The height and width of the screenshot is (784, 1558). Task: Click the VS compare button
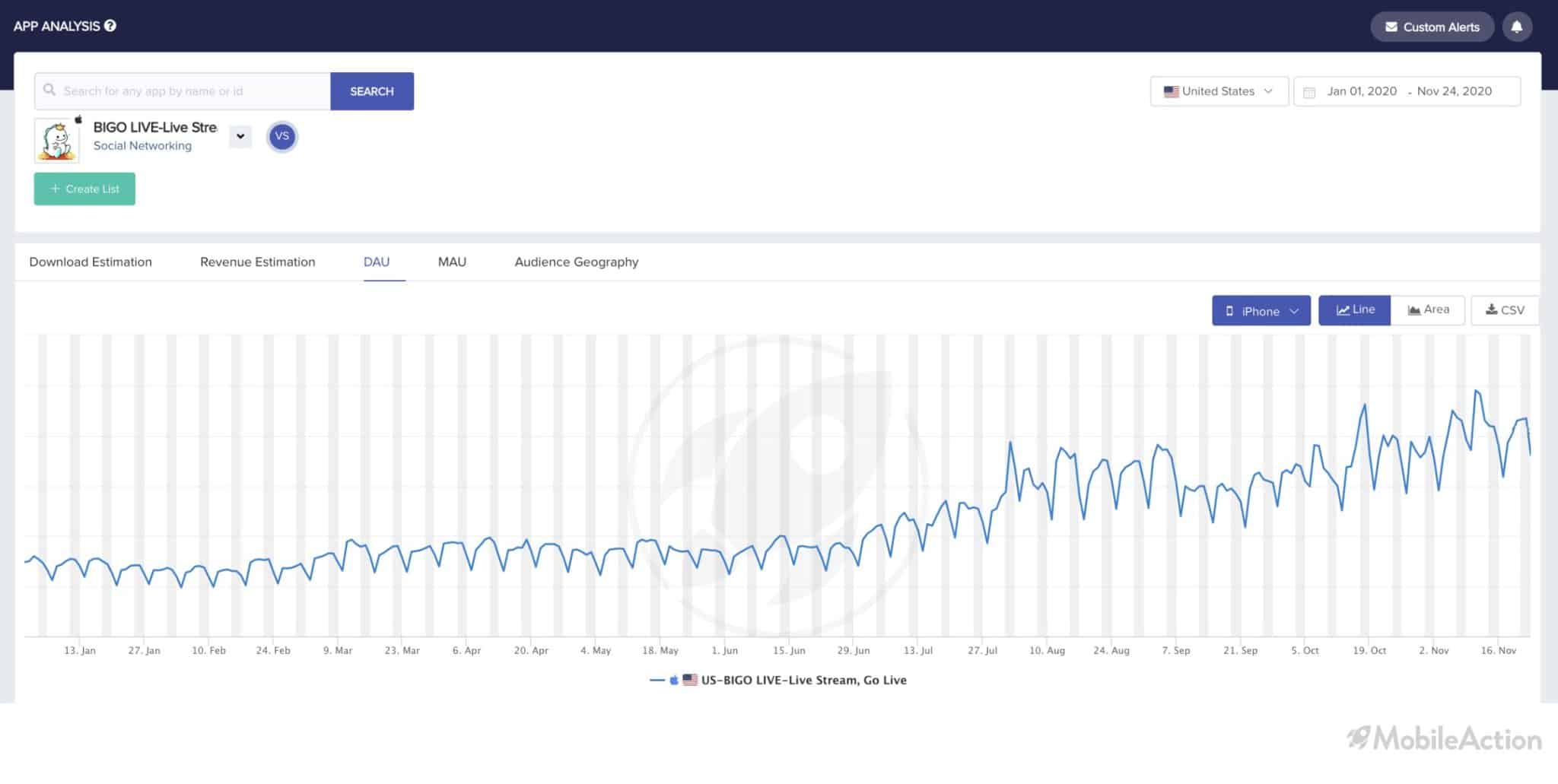point(282,137)
